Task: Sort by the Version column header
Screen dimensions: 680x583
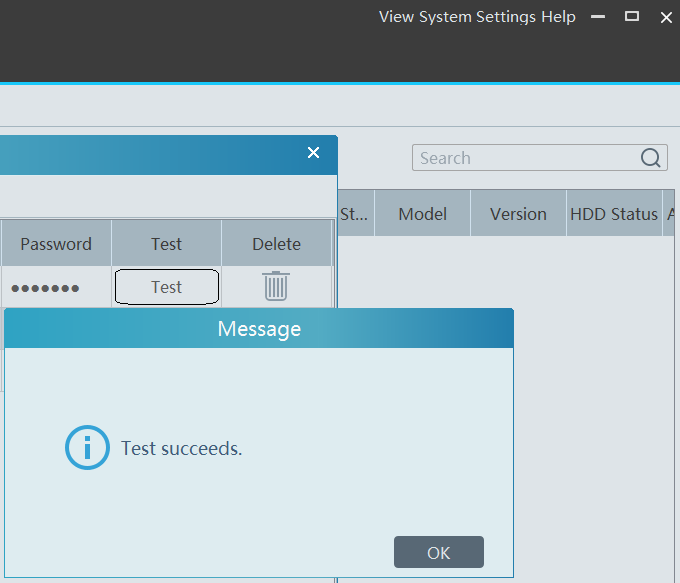Action: point(518,214)
